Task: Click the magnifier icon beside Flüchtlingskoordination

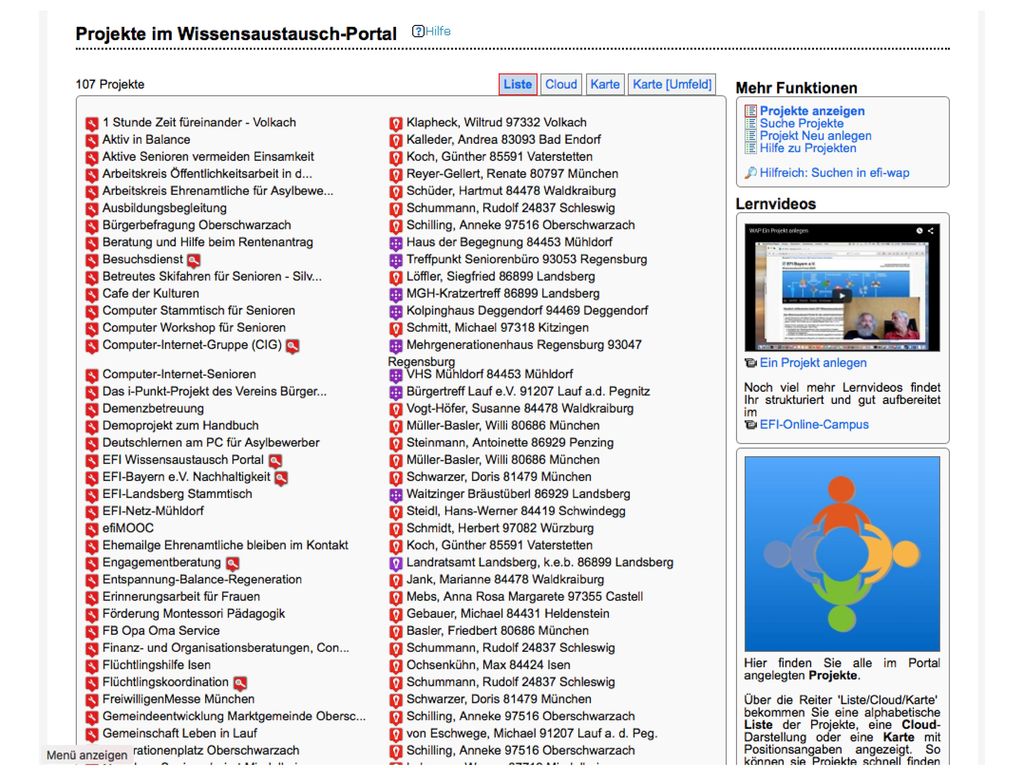Action: (240, 683)
